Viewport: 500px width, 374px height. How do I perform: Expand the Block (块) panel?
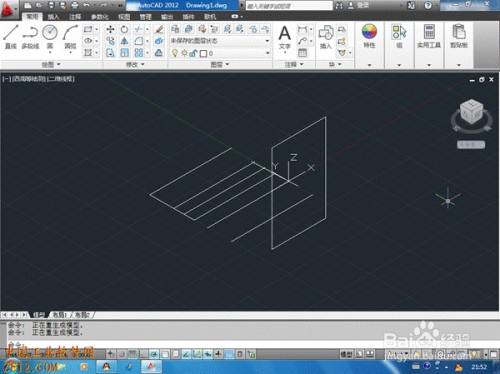[335, 64]
